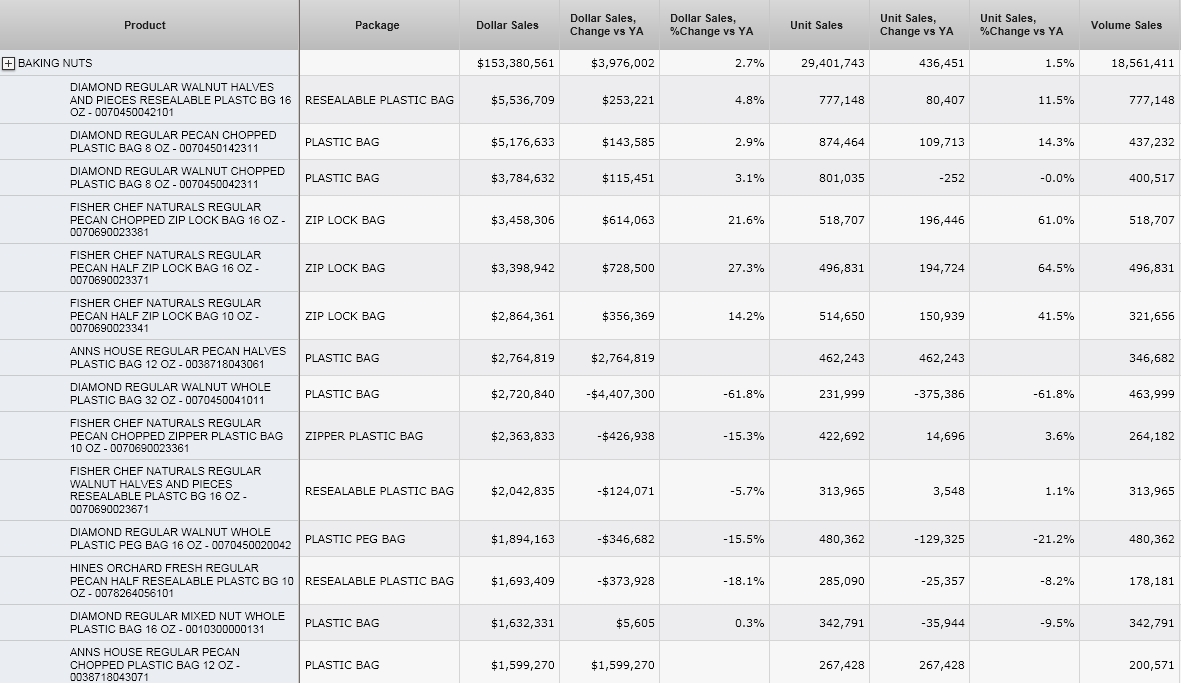Select Diamond Regular Pecan Chopped 8 OZ row
Screen dimensions: 1181x683
pos(173,142)
